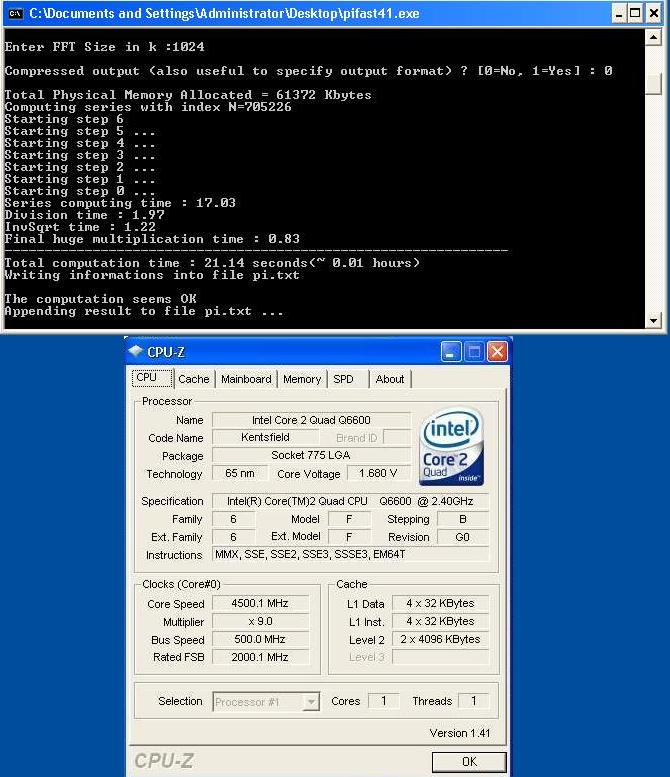
Task: Click the L1 Inst. cache value
Action: pyautogui.click(x=441, y=621)
